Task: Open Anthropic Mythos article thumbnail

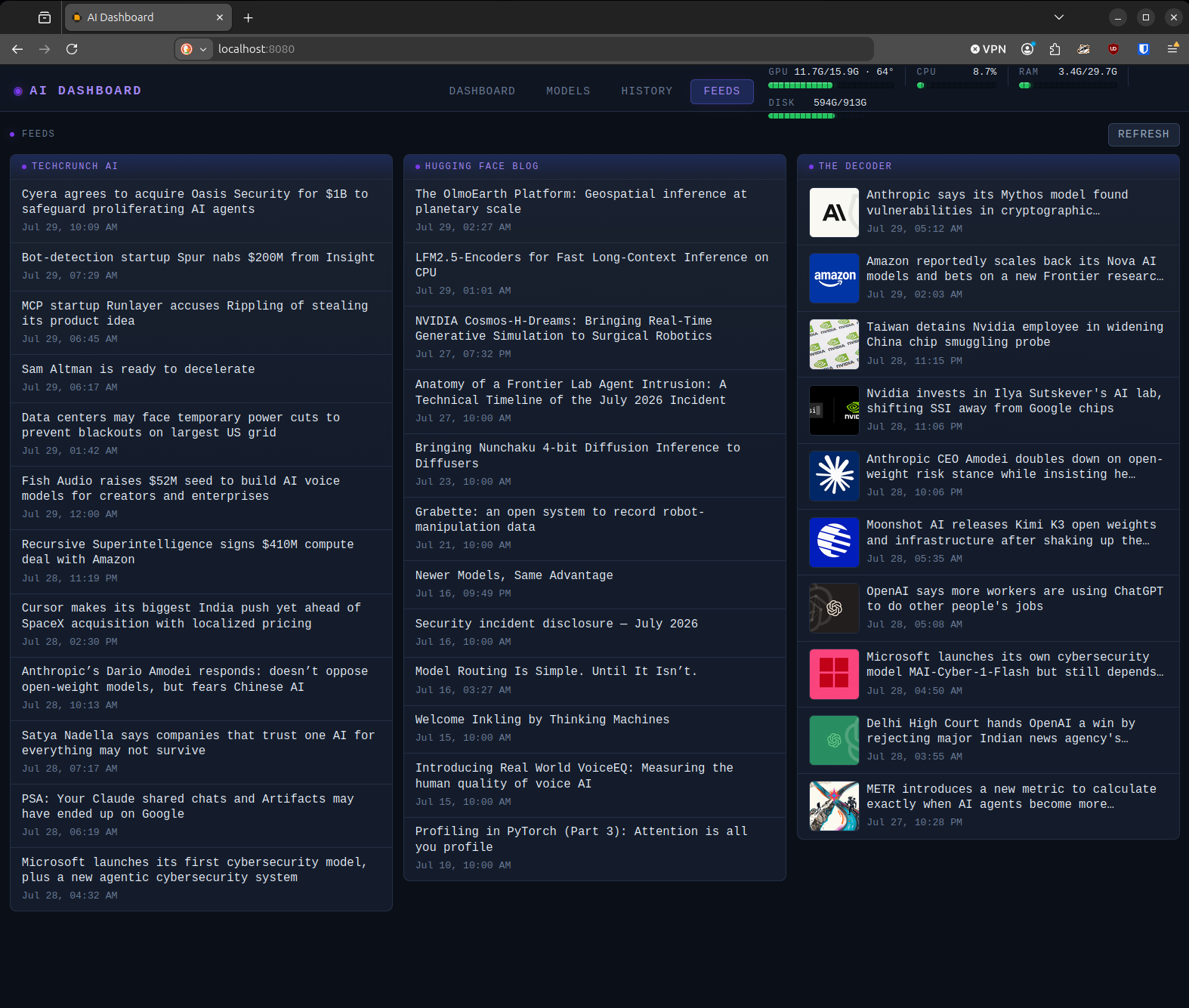Action: tap(834, 213)
